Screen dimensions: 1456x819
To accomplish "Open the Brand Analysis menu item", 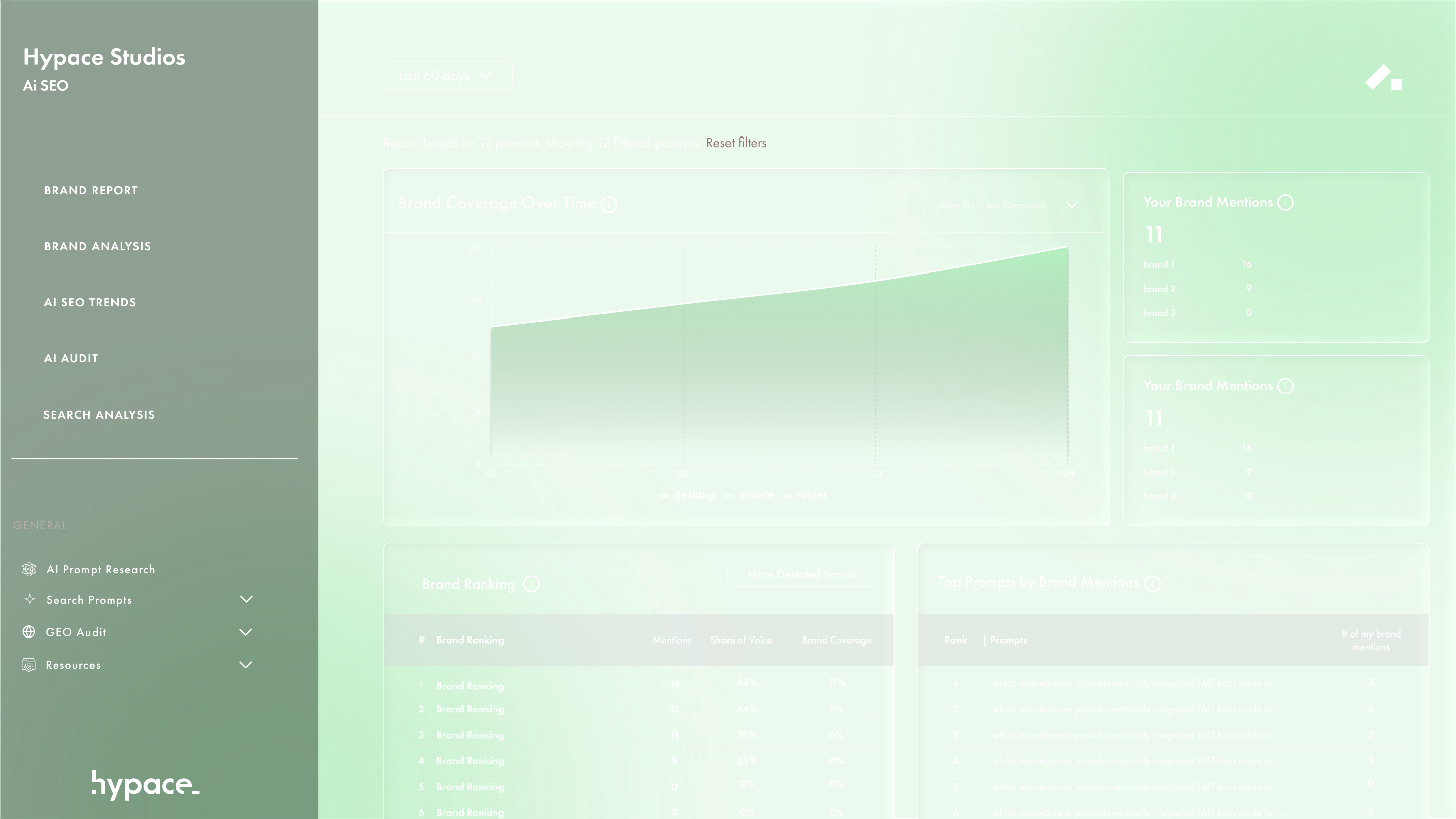I will pyautogui.click(x=97, y=246).
